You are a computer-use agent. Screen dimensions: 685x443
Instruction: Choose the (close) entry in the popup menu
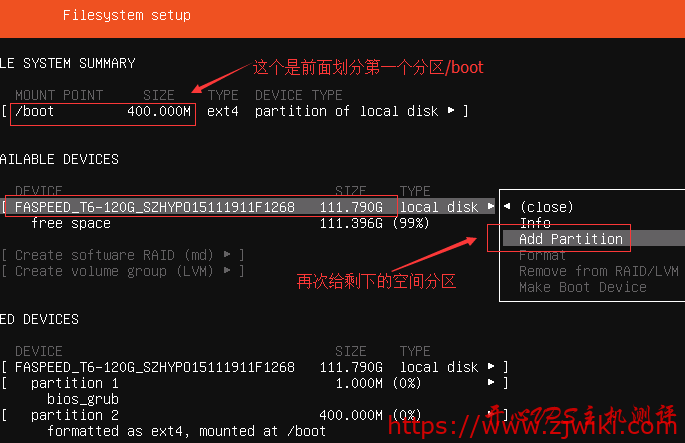pos(547,207)
